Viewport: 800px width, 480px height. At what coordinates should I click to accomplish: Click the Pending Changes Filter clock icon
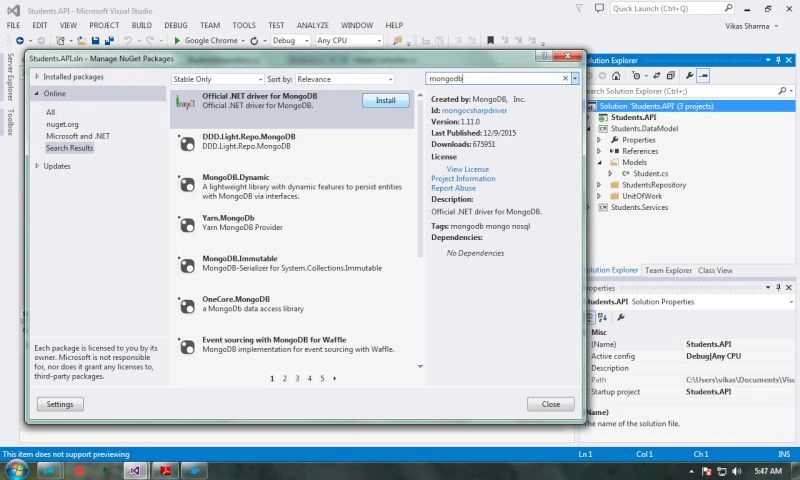point(636,75)
